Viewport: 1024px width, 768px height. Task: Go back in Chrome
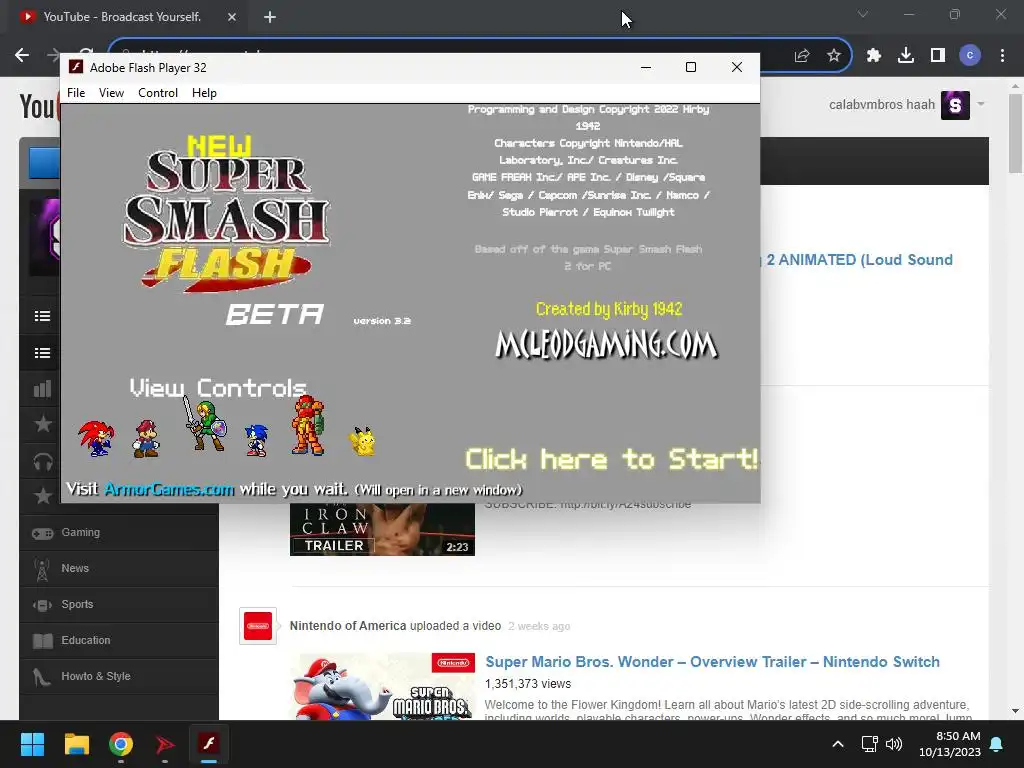(x=22, y=56)
